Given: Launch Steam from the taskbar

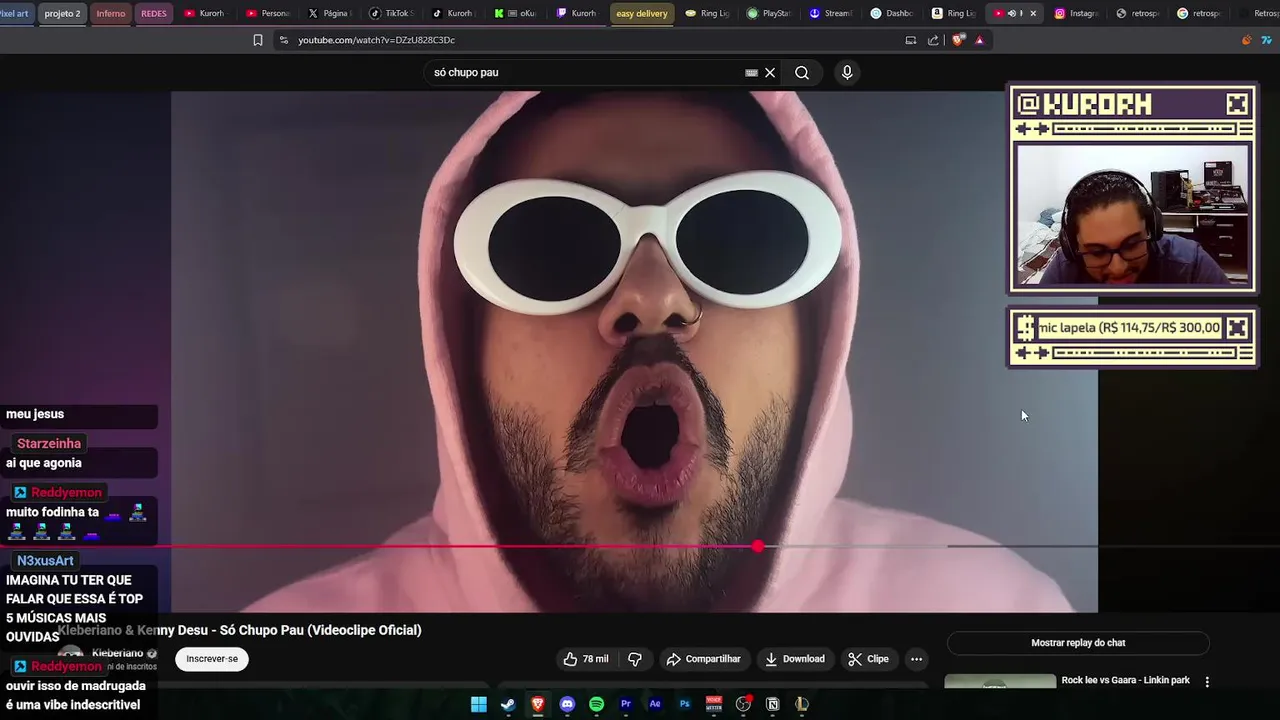Looking at the screenshot, I should tap(508, 704).
